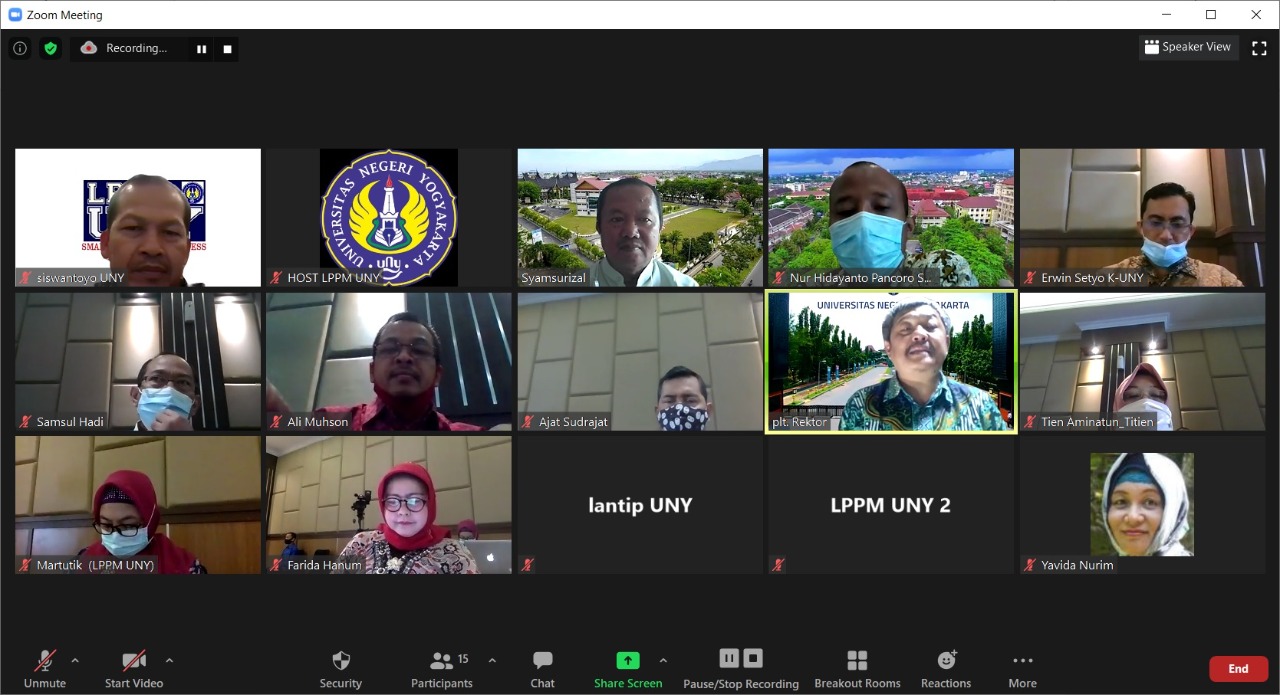Click the green encryption shield icon

coord(50,48)
